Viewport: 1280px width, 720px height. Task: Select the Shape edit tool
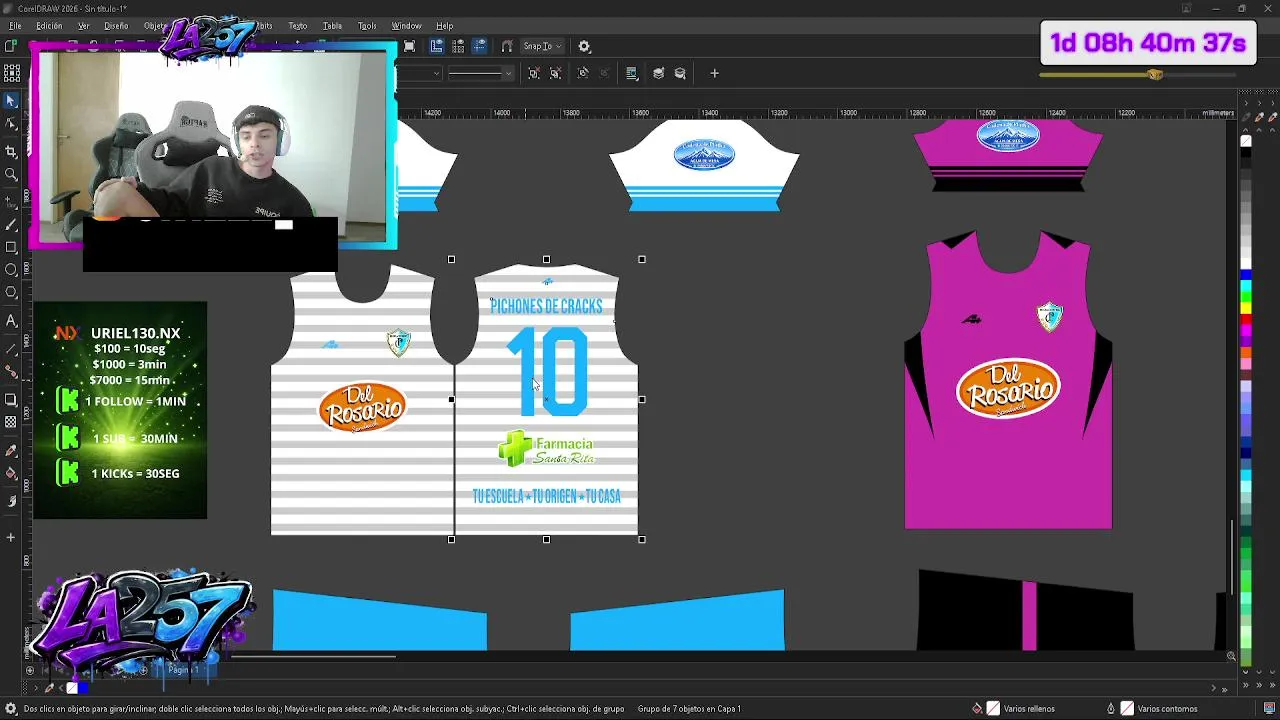tap(11, 124)
